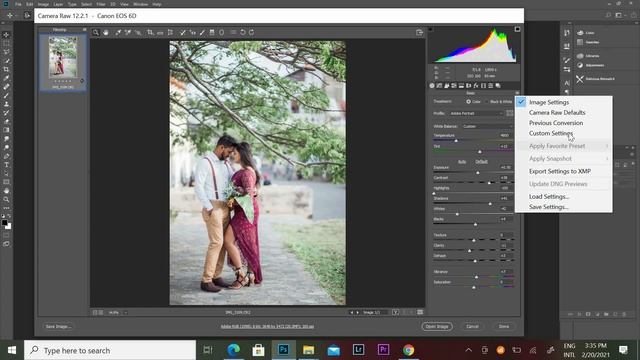Viewport: 640px width, 360px height.
Task: Click the Temperature slider handle
Action: [x=456, y=141]
